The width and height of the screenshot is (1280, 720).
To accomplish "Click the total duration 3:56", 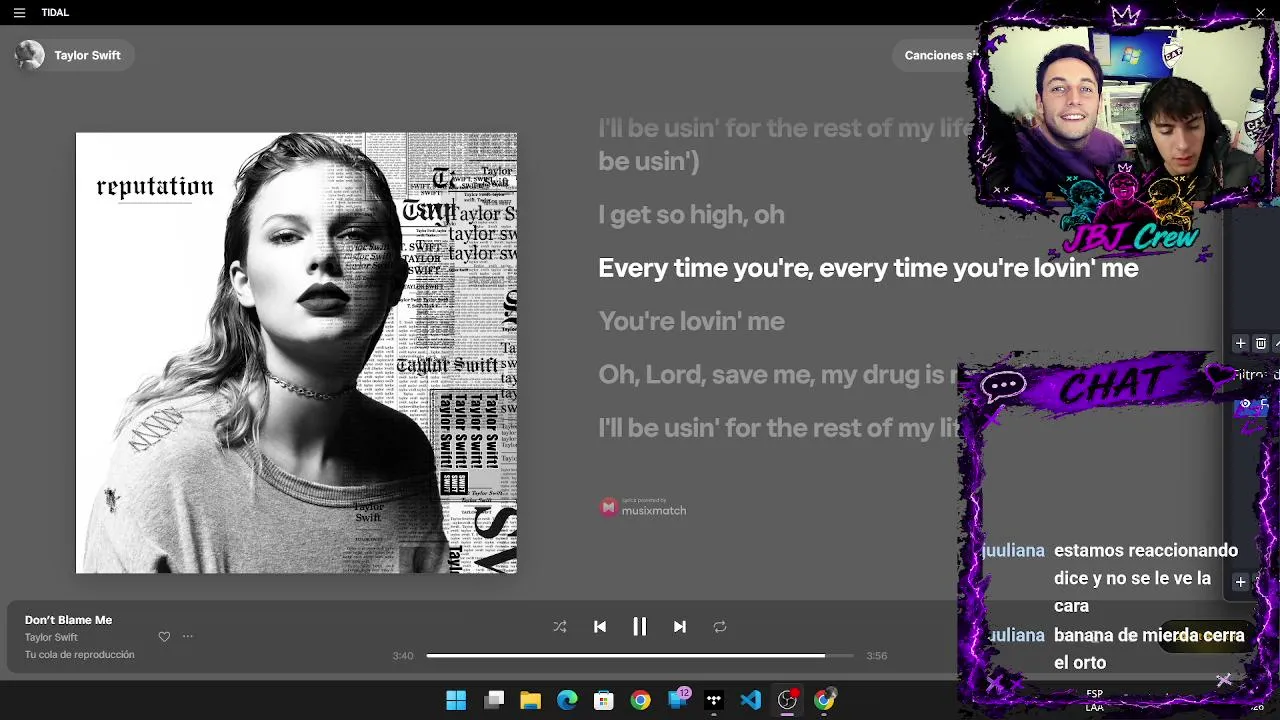I will point(876,656).
